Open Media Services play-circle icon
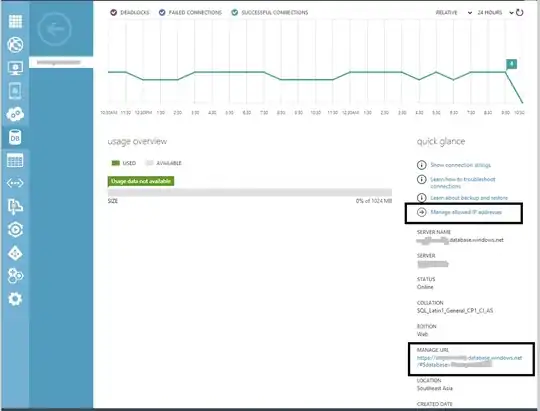 coord(15,230)
